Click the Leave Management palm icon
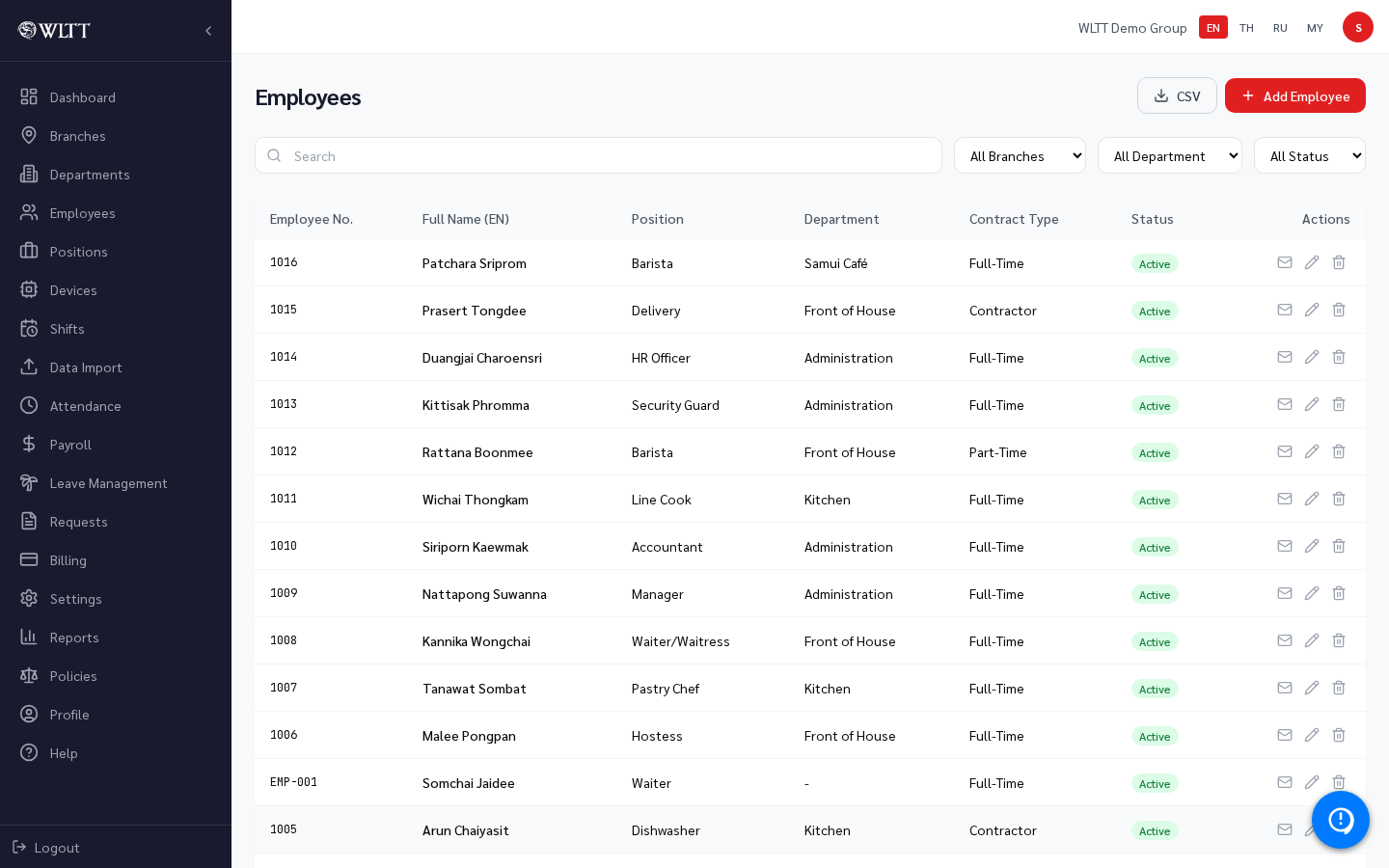 click(x=29, y=482)
